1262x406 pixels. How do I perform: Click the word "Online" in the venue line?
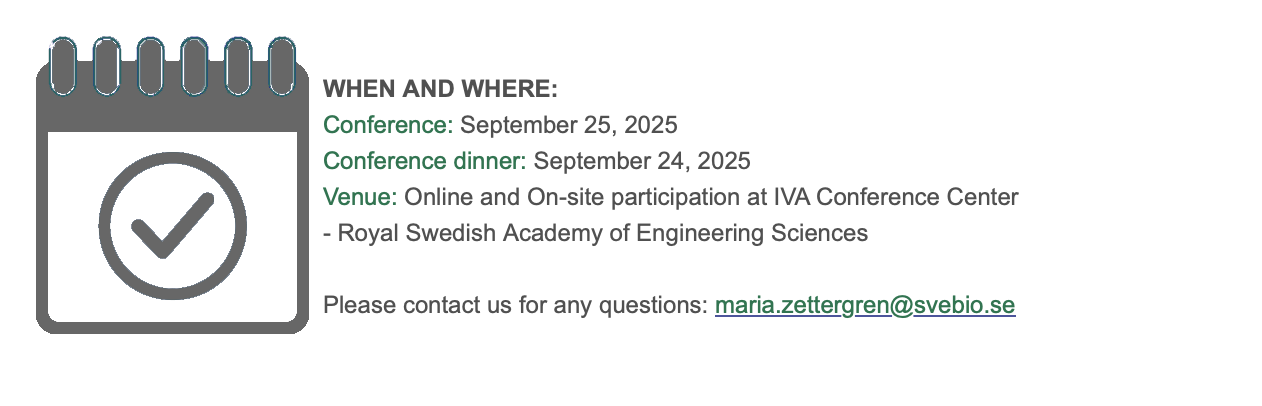[432, 197]
